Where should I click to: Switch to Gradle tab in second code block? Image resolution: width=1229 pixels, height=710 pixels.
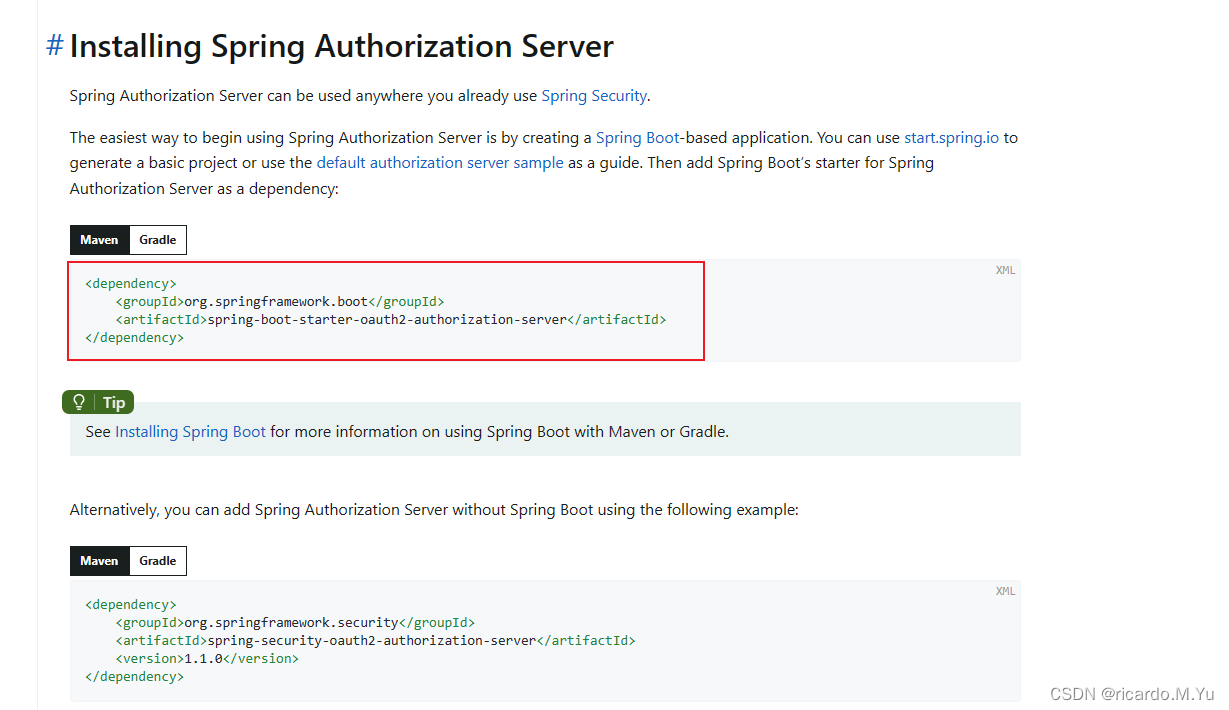(x=158, y=561)
